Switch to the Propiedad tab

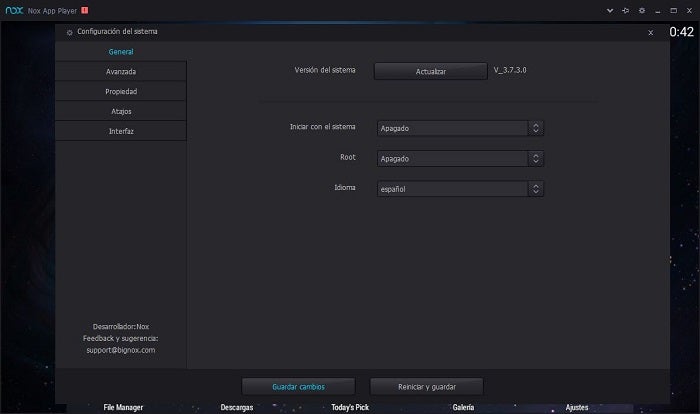121,91
